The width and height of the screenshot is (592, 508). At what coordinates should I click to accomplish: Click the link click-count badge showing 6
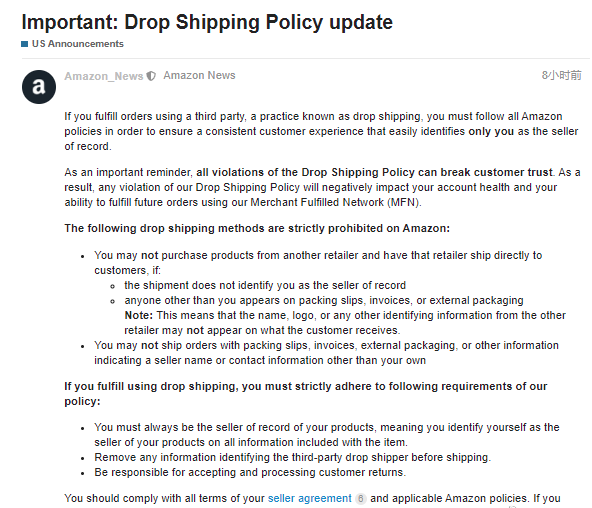(361, 499)
